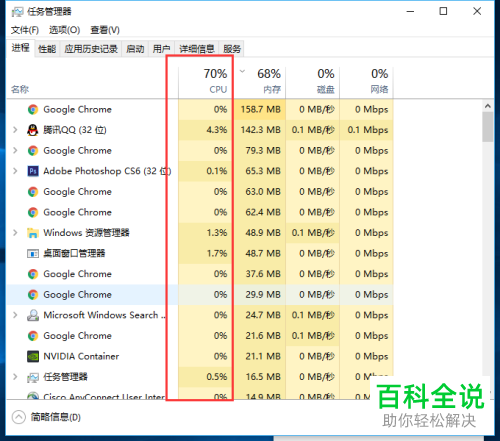The height and width of the screenshot is (441, 500).
Task: Sort by the 70% CPU column header
Action: click(205, 82)
